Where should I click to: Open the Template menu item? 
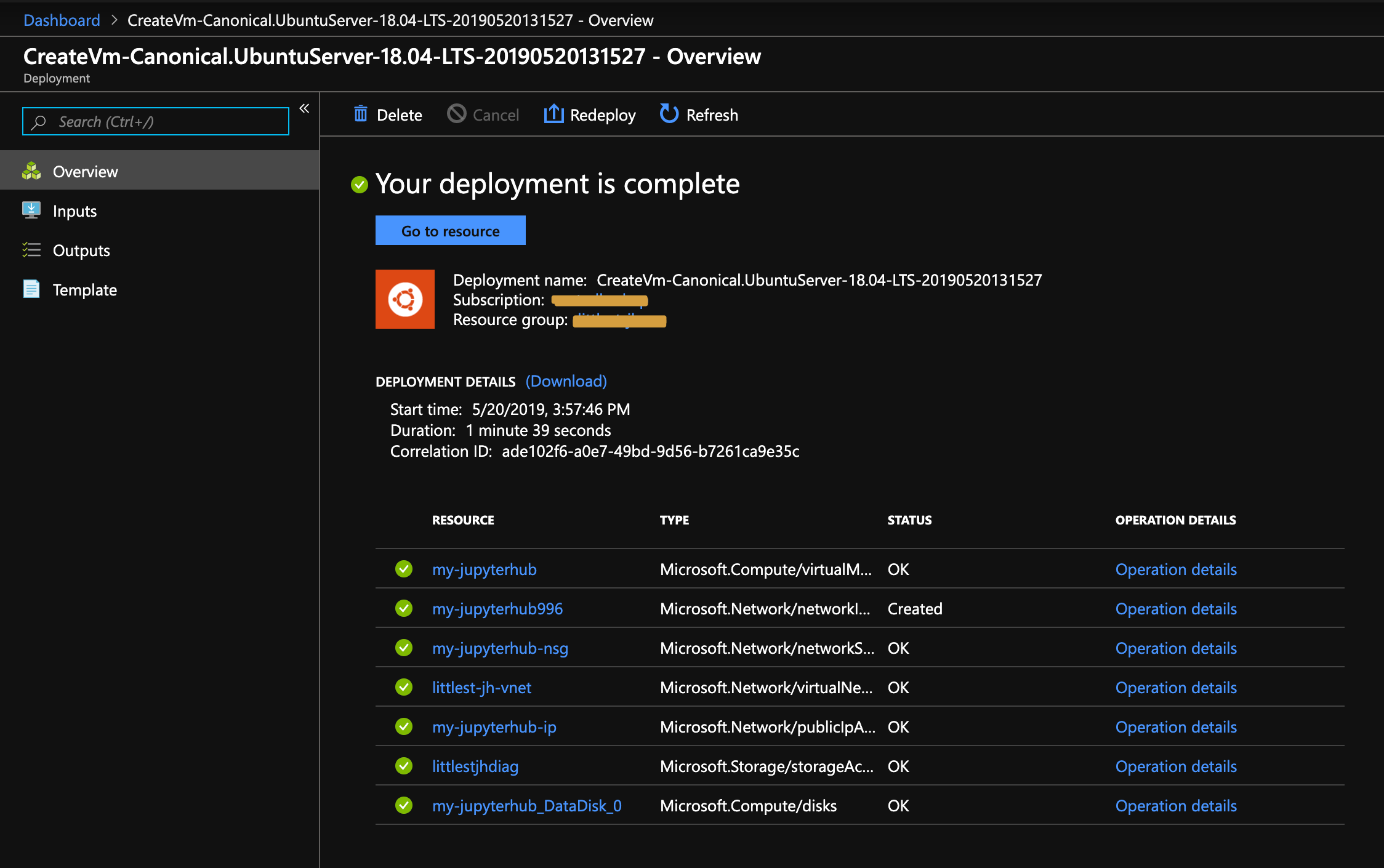click(85, 290)
